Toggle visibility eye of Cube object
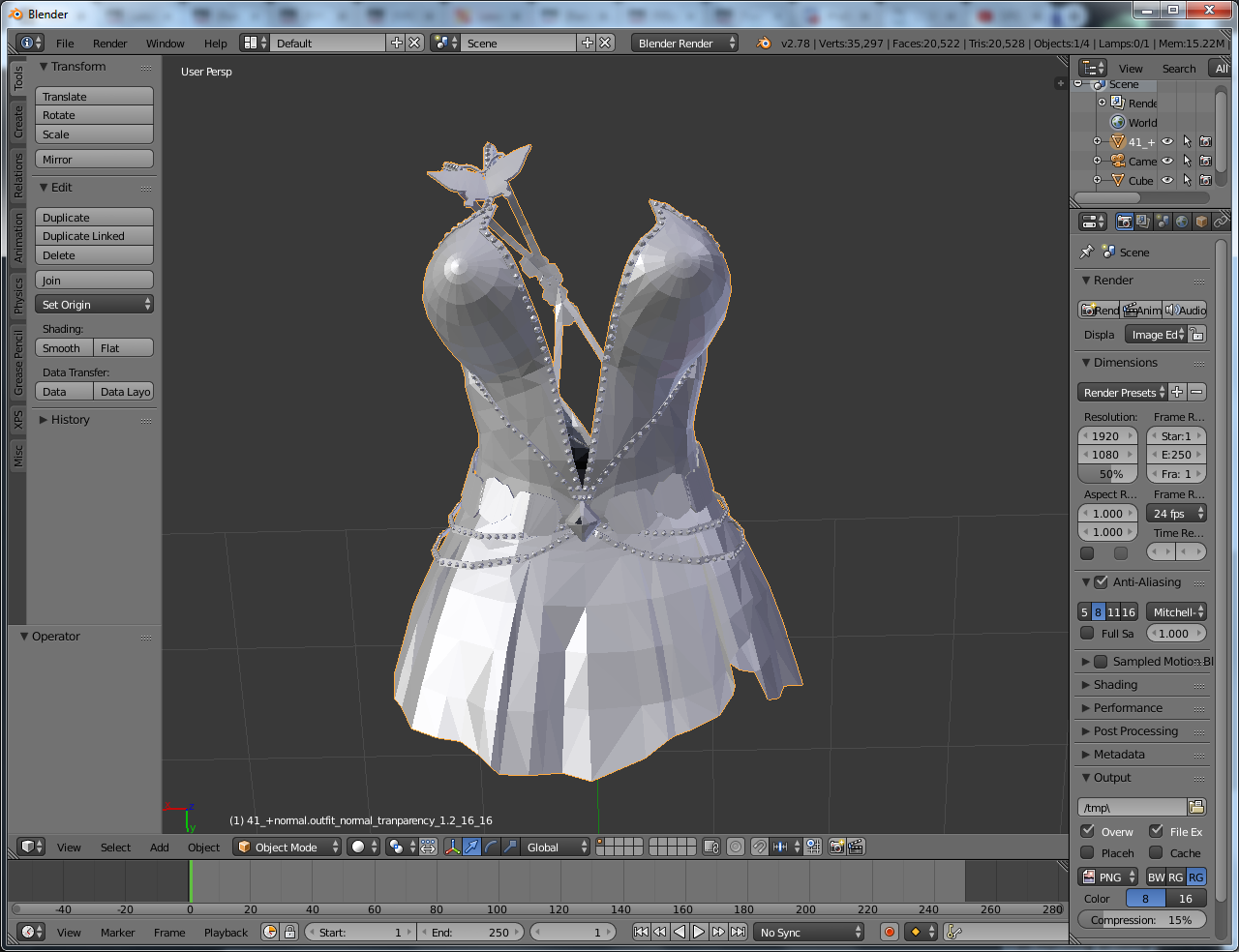 (x=1167, y=180)
